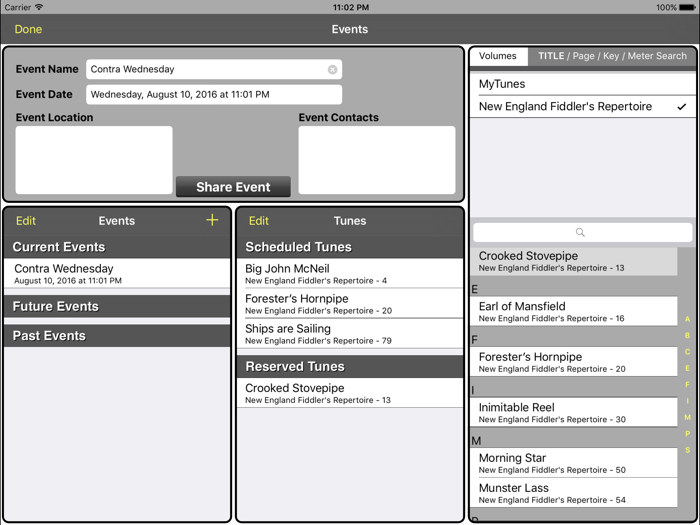Click the Share Event button
The width and height of the screenshot is (700, 525).
click(233, 187)
